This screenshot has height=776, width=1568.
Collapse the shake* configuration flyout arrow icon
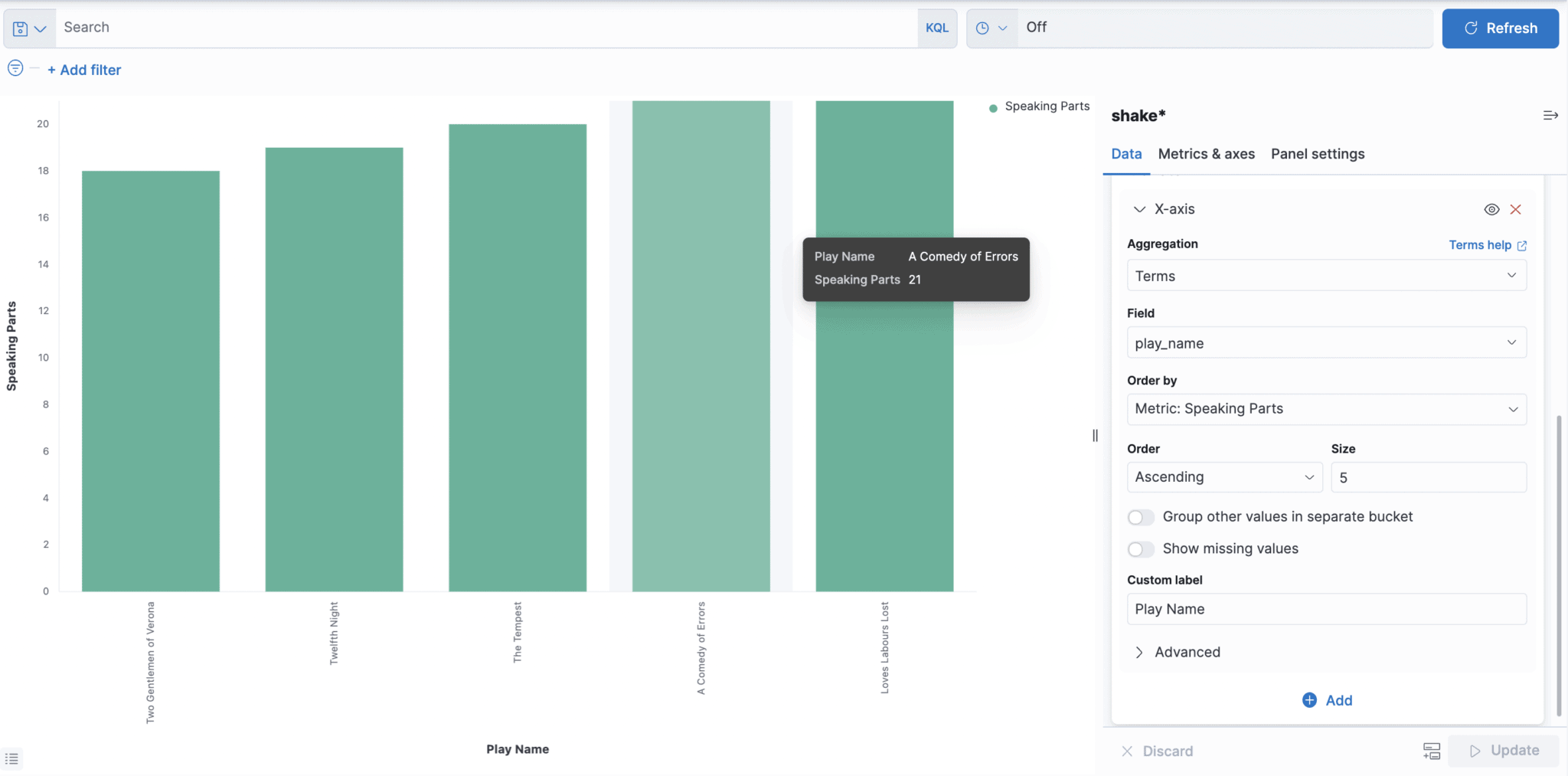(1551, 115)
